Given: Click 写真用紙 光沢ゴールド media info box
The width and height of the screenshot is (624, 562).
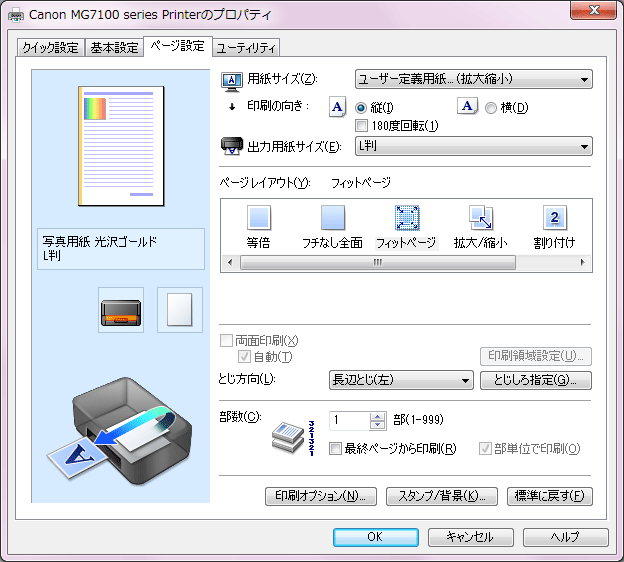Looking at the screenshot, I should 121,249.
